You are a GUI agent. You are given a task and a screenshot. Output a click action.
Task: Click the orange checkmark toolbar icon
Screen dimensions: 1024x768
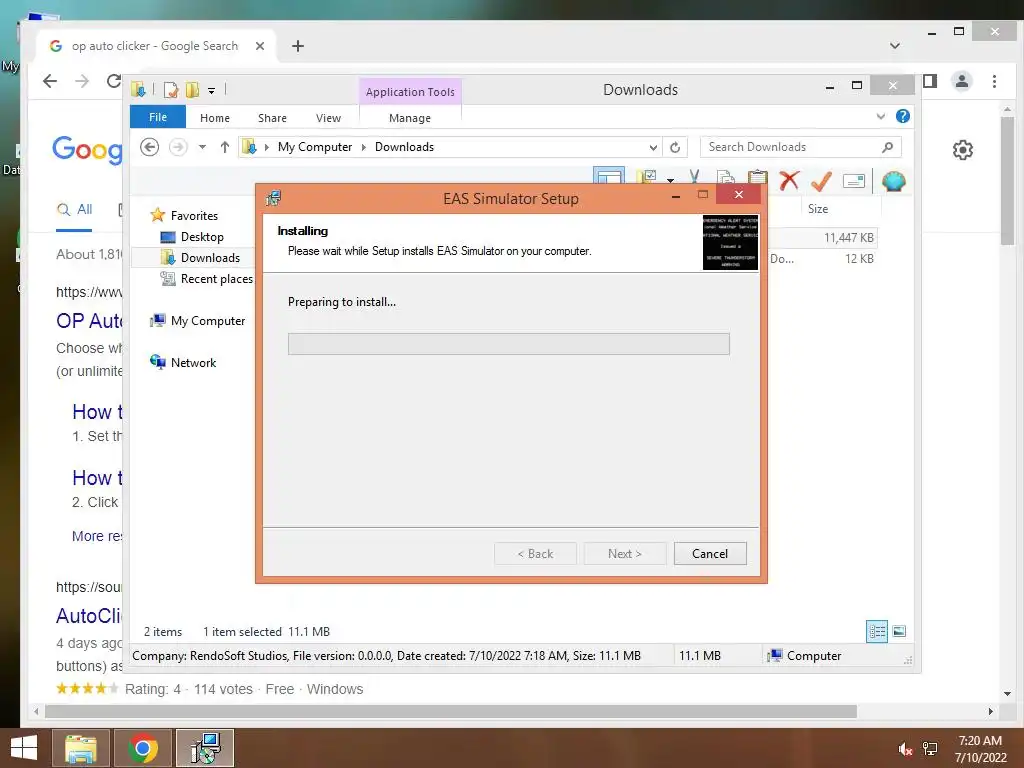point(822,180)
